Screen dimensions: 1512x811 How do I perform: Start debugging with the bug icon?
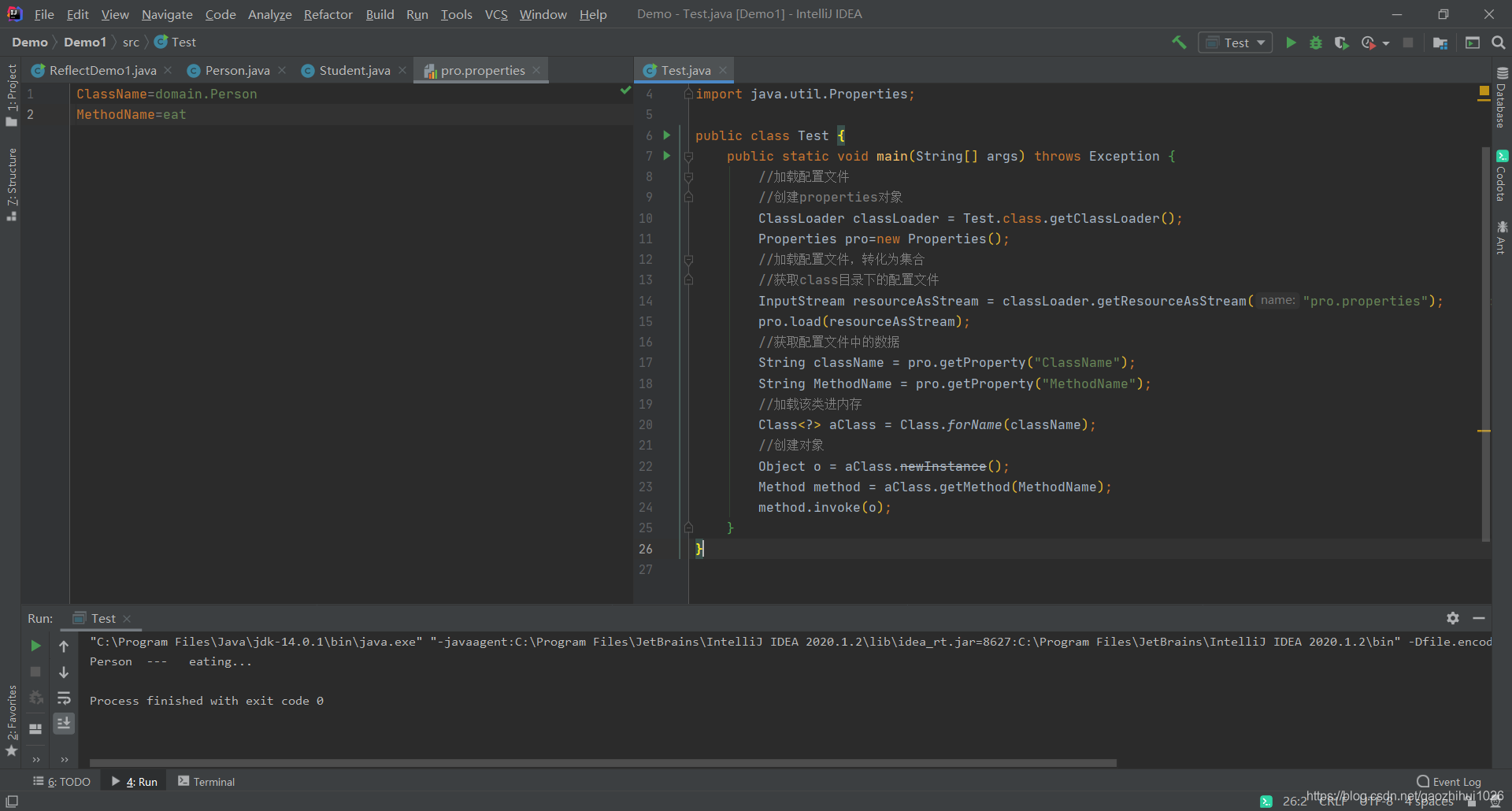(1316, 43)
